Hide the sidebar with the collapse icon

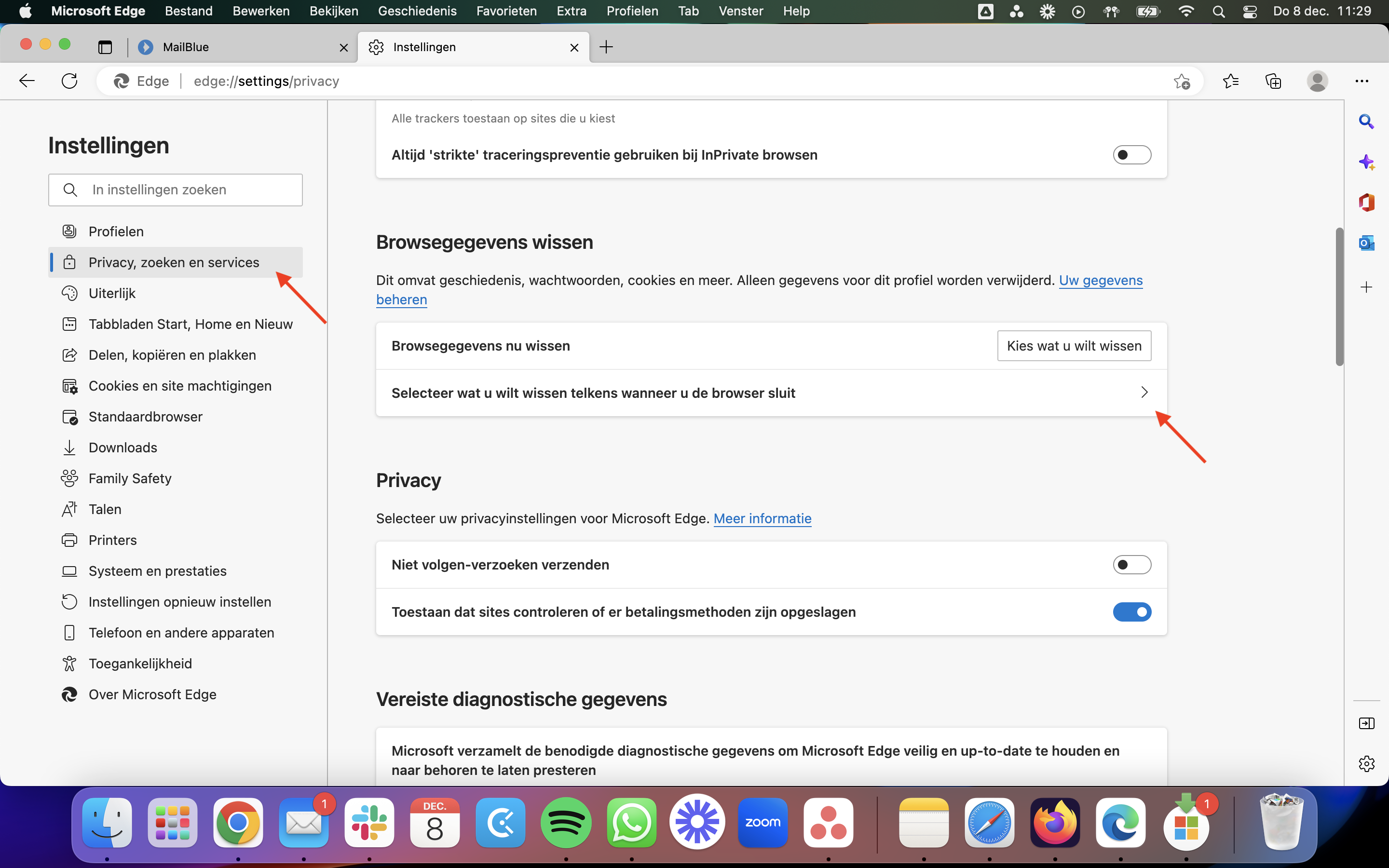1366,723
